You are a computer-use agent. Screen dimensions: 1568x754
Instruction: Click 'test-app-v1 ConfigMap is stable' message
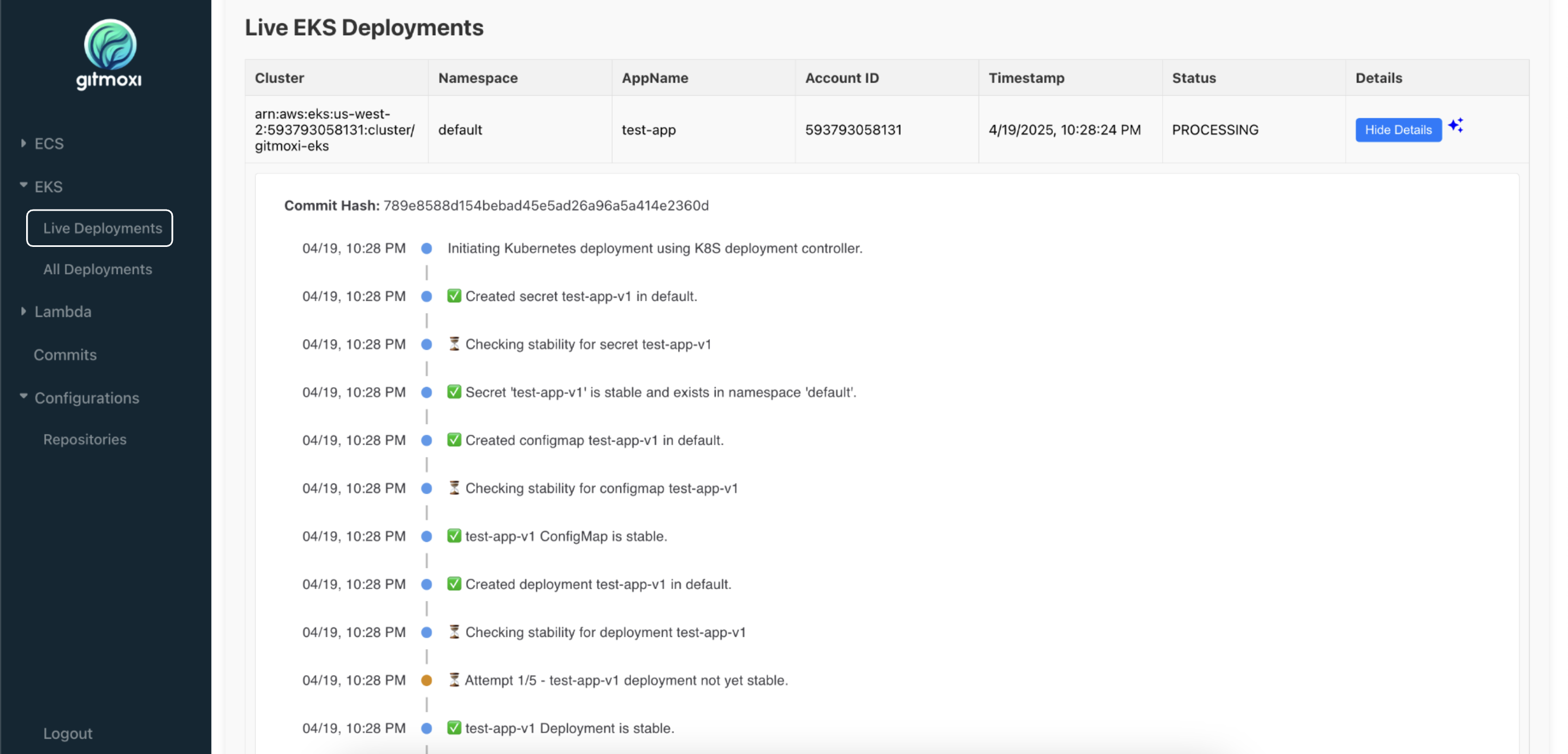[x=566, y=536]
